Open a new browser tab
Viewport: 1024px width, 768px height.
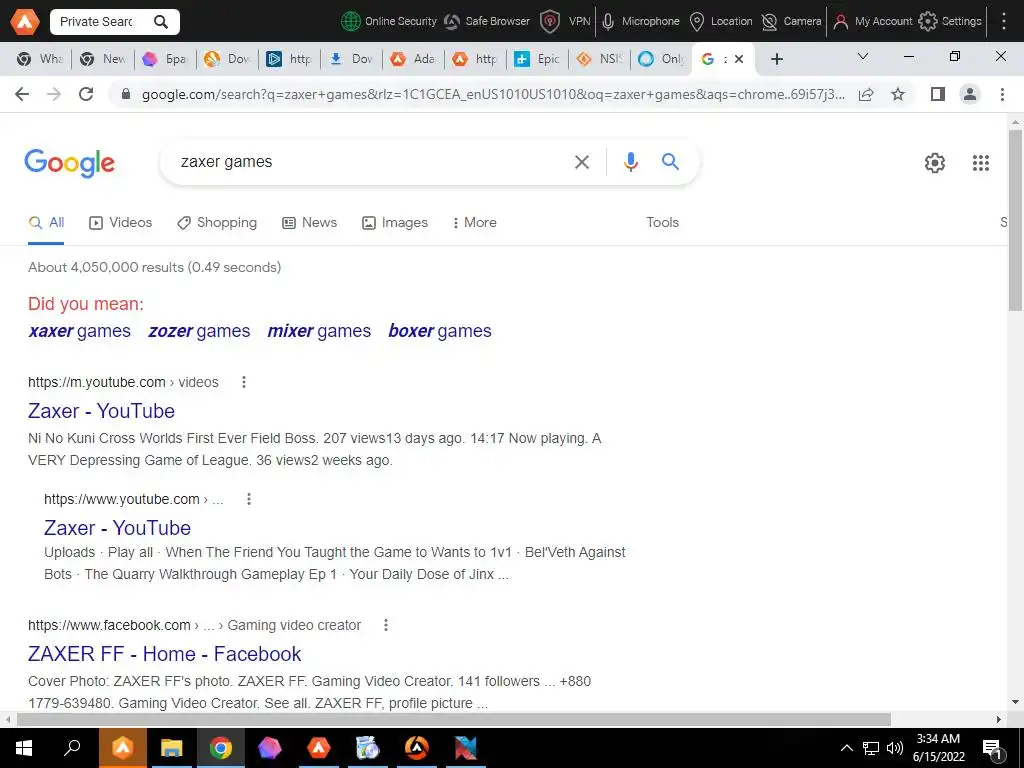(776, 59)
